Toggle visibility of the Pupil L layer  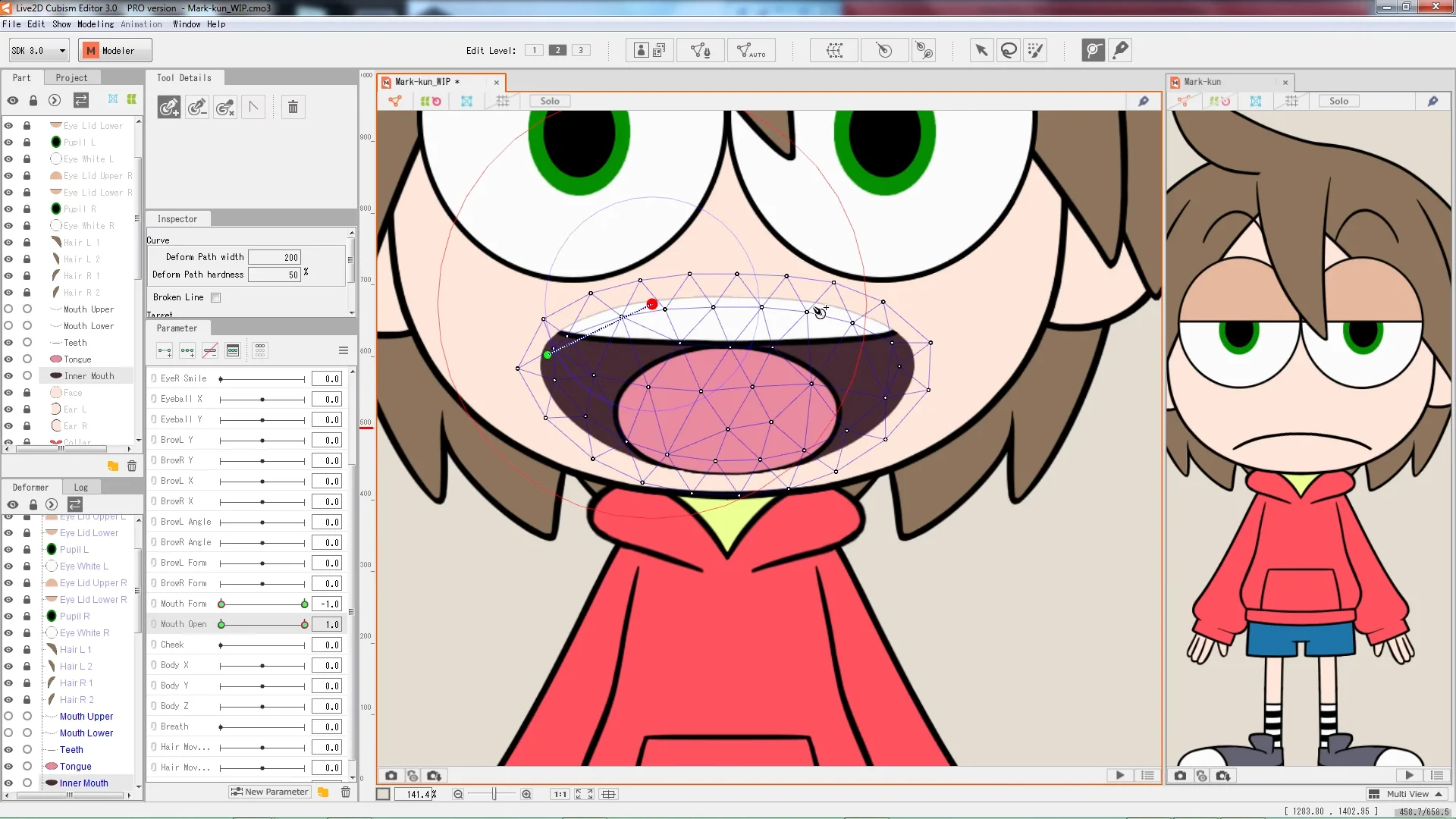[x=8, y=142]
